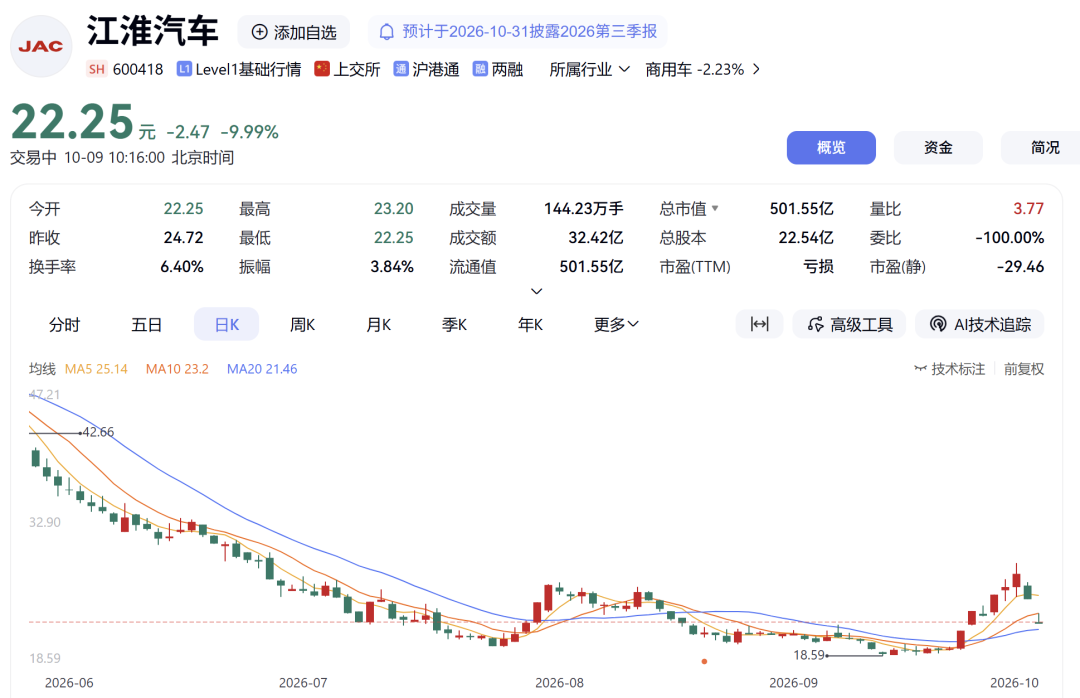
Task: Click the MA5 25.14 moving average label
Action: tap(96, 369)
